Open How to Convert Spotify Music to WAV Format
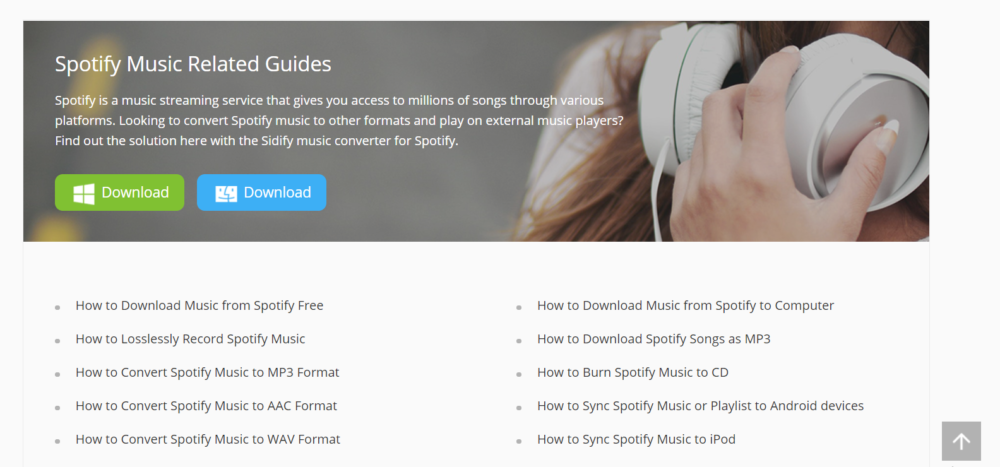The image size is (1000, 467). 208,440
